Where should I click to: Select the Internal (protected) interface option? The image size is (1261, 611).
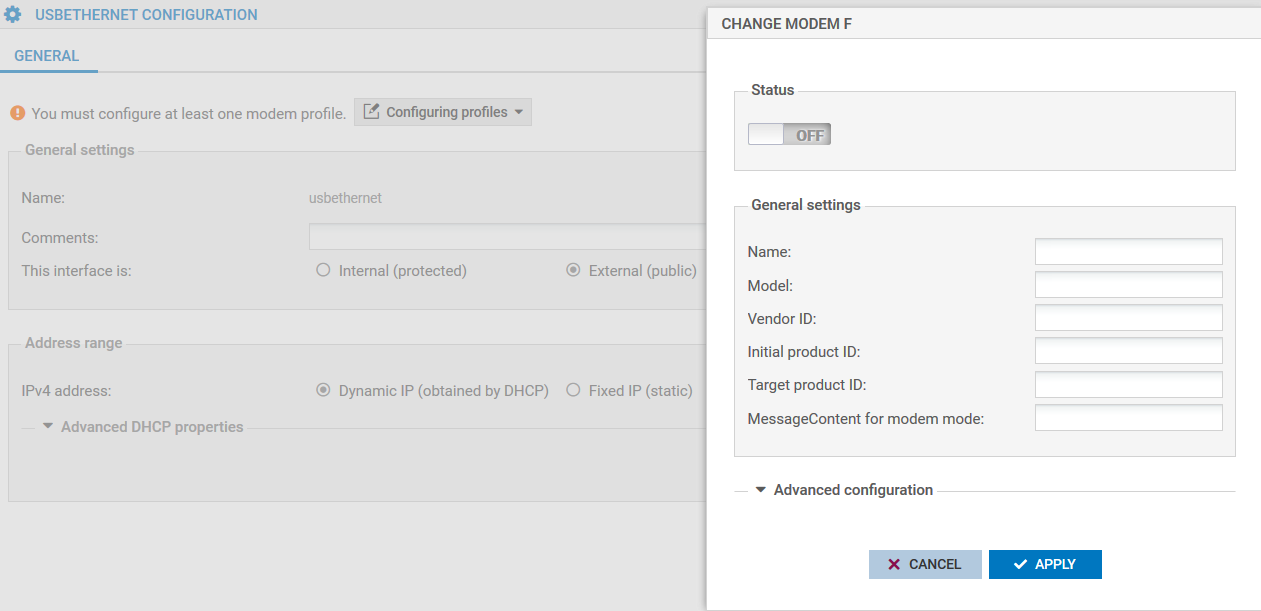tap(323, 270)
